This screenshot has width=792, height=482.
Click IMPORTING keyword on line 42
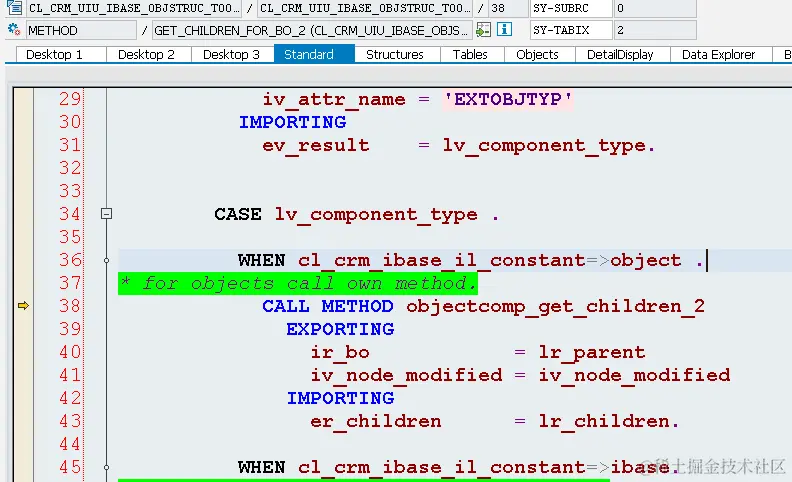pyautogui.click(x=340, y=398)
